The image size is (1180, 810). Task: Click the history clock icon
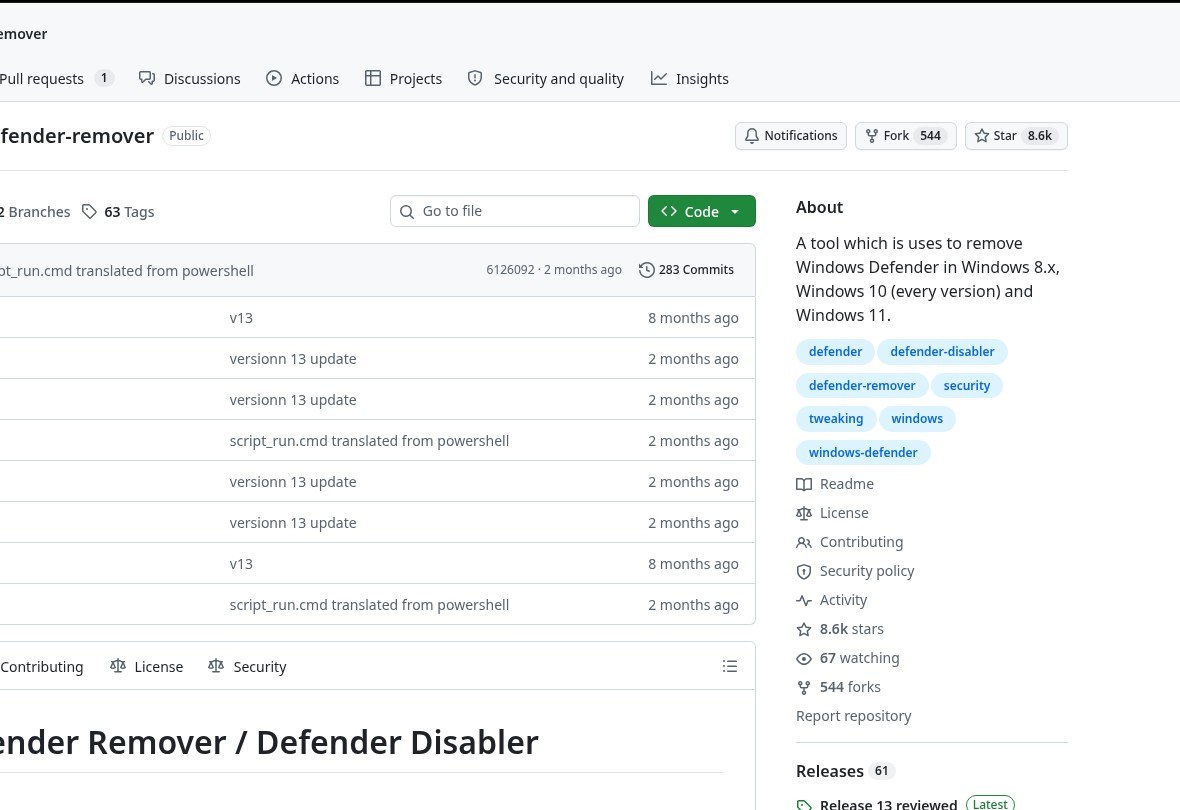(x=646, y=269)
